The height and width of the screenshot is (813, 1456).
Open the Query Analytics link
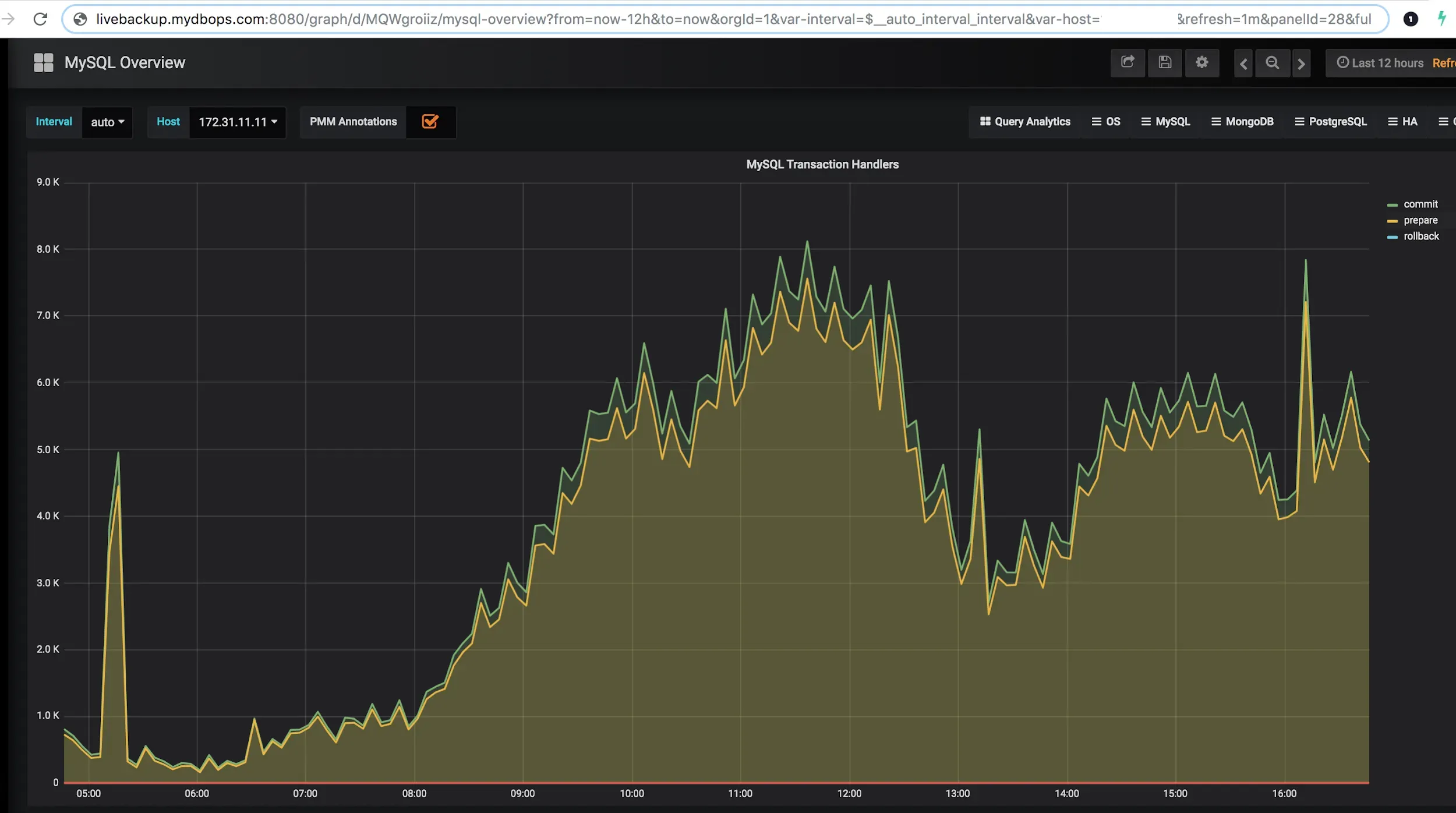point(1025,122)
